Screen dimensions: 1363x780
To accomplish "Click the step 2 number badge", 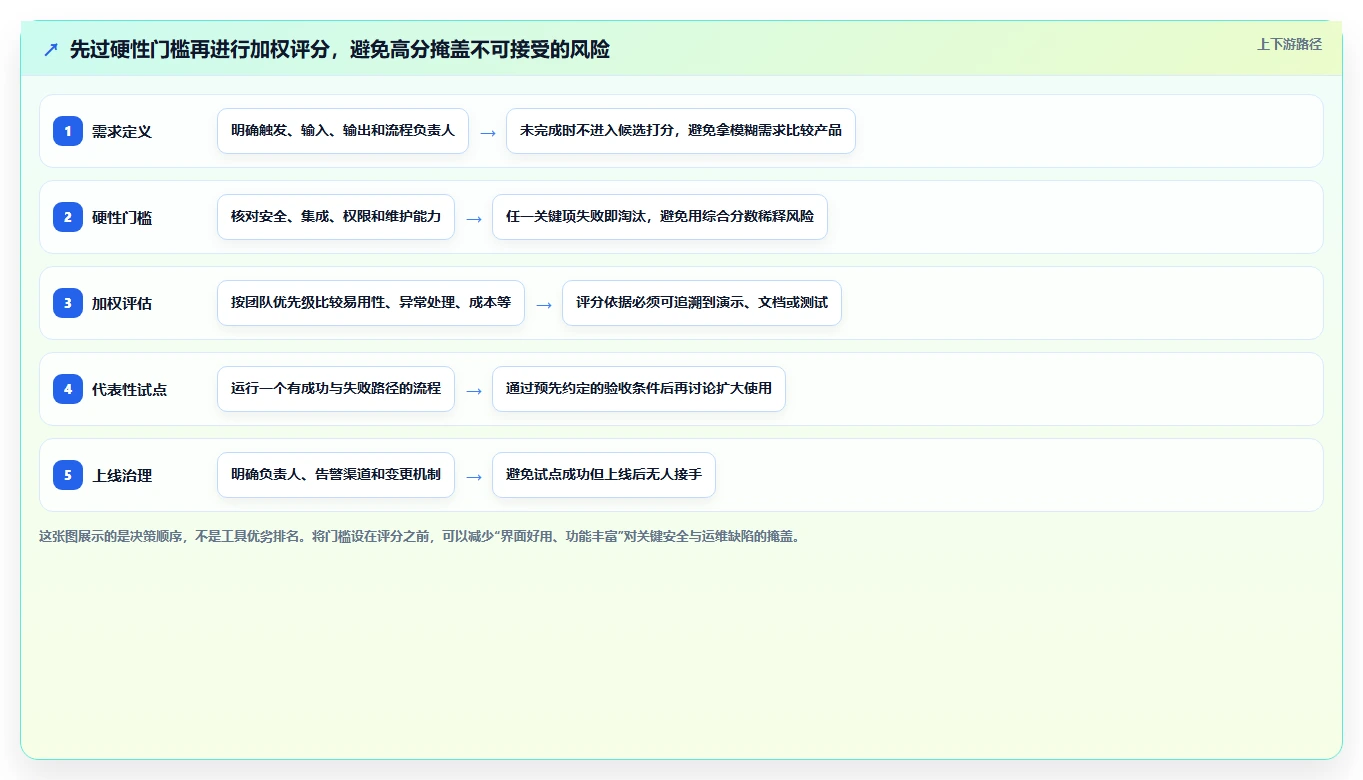I will tap(68, 217).
